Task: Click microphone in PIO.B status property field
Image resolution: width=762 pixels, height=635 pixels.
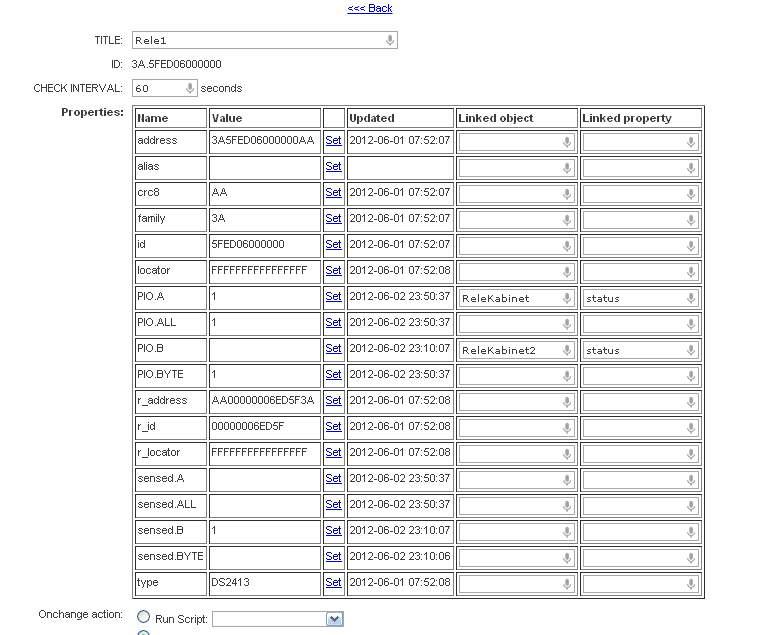Action: pos(691,350)
